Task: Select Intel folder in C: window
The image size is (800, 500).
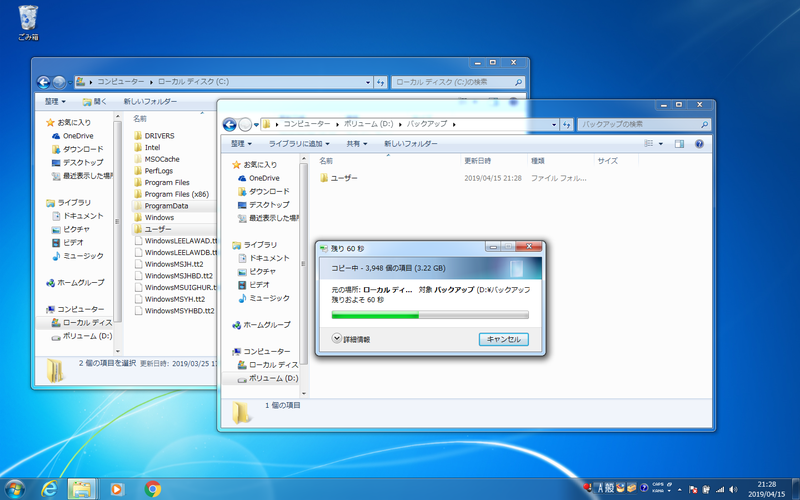Action: click(147, 147)
